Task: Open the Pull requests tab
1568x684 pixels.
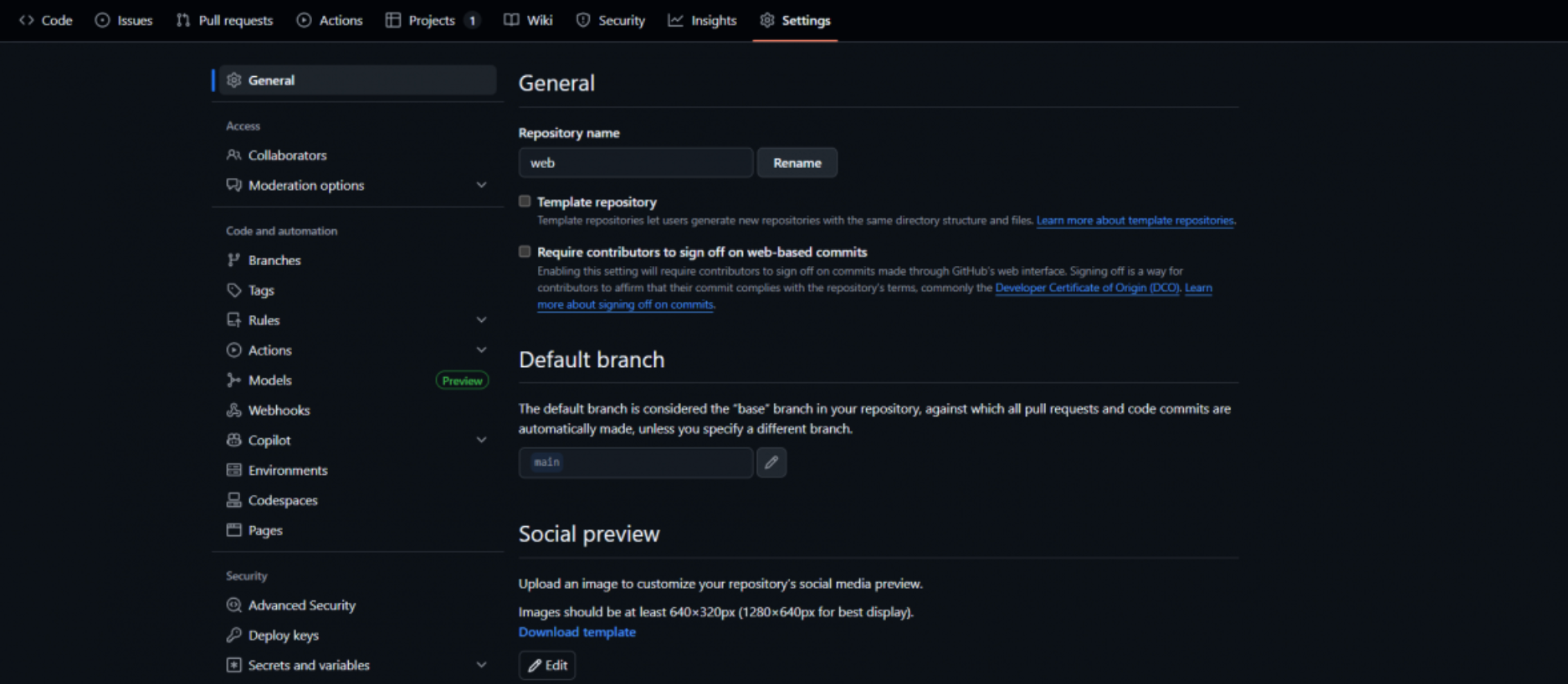Action: 225,20
